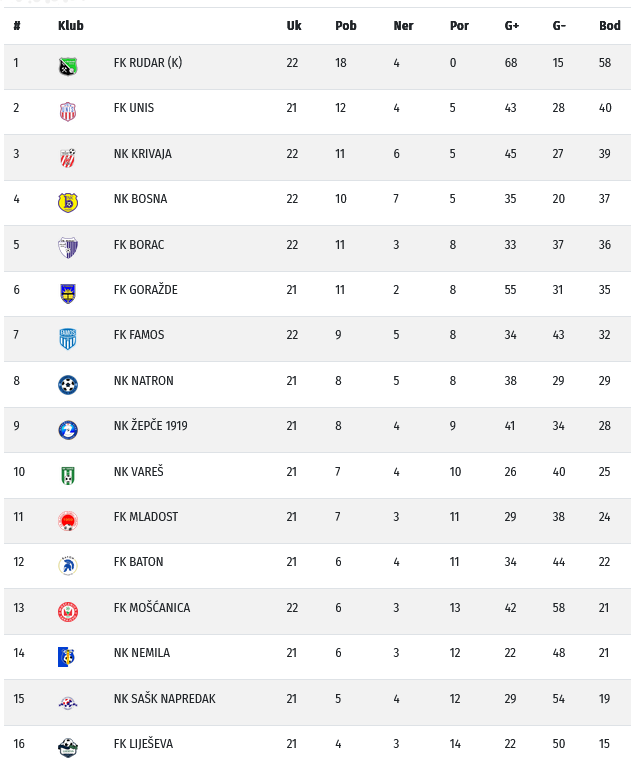This screenshot has height=772, width=631.
Task: Click the FK Goražde shield logo
Action: (67, 294)
